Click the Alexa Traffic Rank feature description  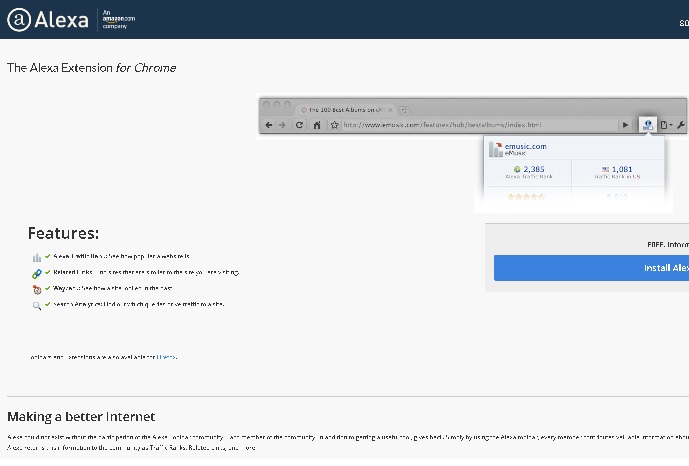(121, 256)
